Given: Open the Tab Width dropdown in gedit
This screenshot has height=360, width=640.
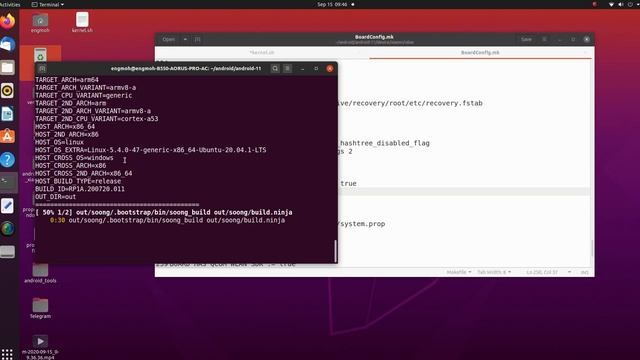Looking at the screenshot, I should pyautogui.click(x=494, y=272).
